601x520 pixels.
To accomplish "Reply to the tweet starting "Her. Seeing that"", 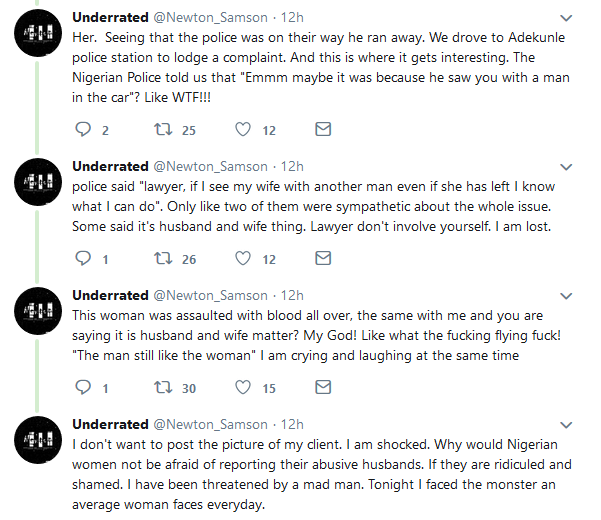I will point(83,129).
